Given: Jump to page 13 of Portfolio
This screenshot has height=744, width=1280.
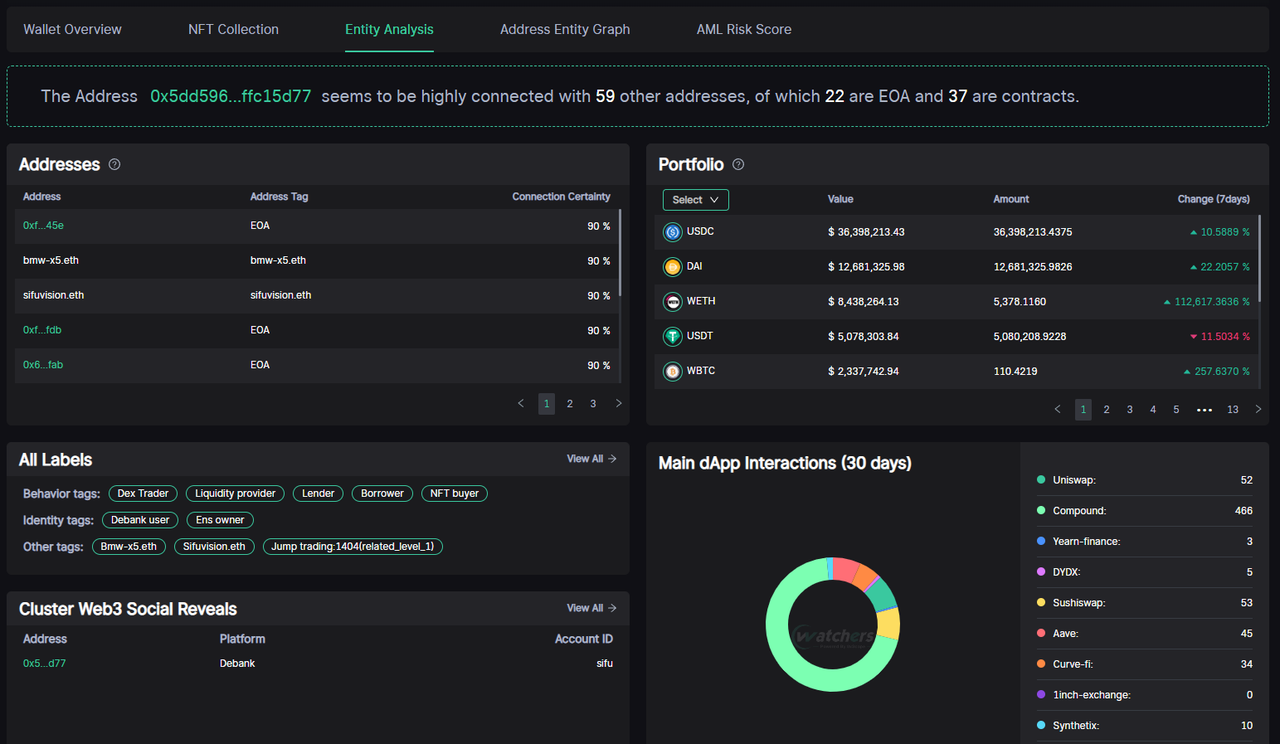Looking at the screenshot, I should click(x=1232, y=410).
